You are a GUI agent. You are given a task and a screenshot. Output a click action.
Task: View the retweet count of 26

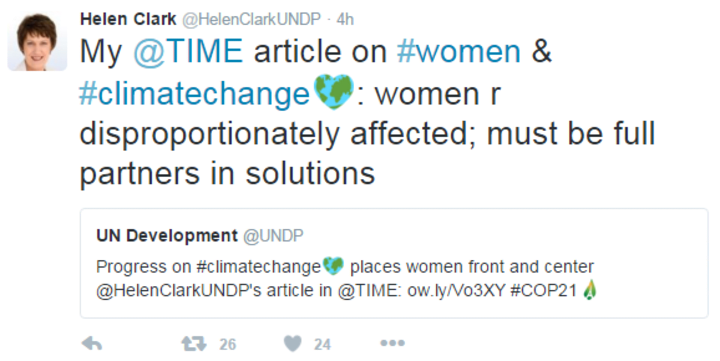click(227, 344)
